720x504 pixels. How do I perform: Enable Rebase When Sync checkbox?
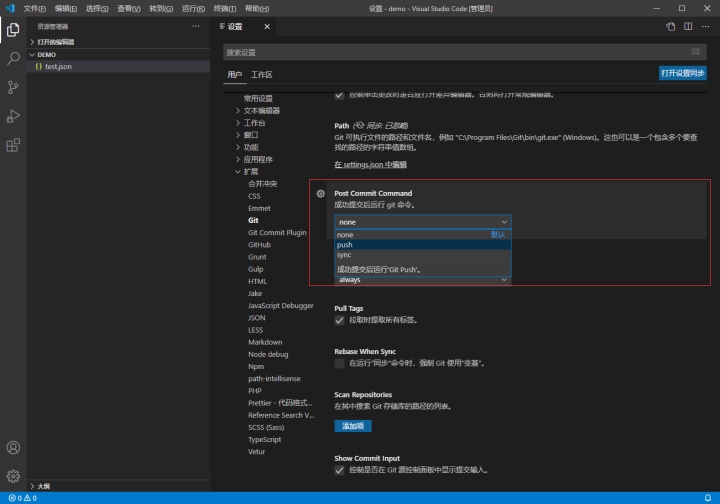click(x=339, y=364)
